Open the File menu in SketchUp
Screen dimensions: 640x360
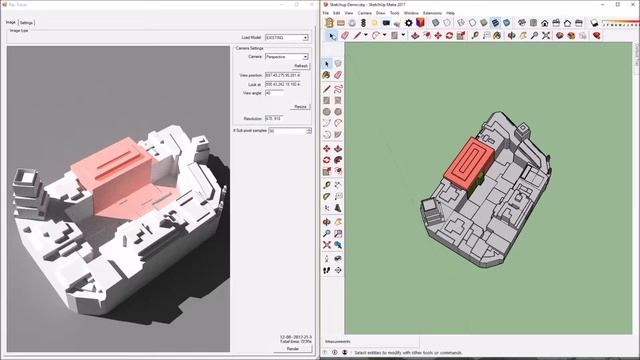pos(326,13)
